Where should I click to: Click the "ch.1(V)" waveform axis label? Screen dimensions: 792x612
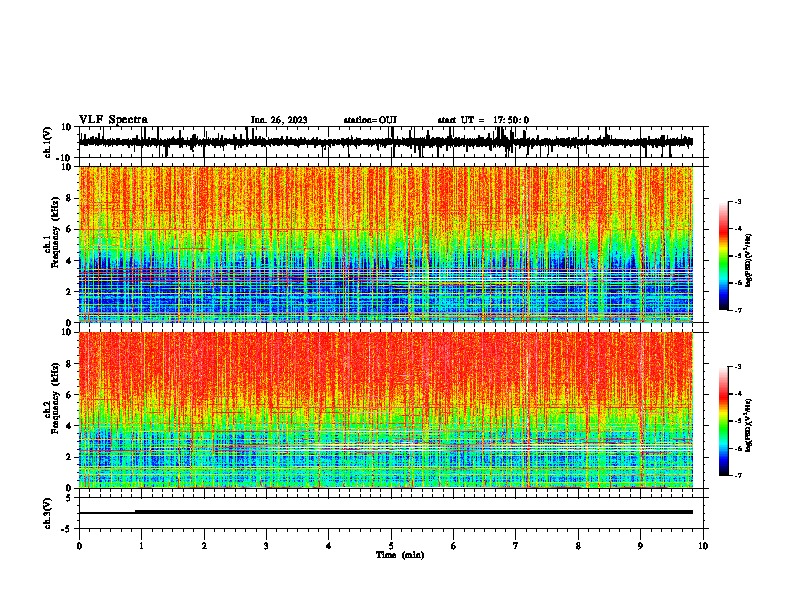coord(48,142)
